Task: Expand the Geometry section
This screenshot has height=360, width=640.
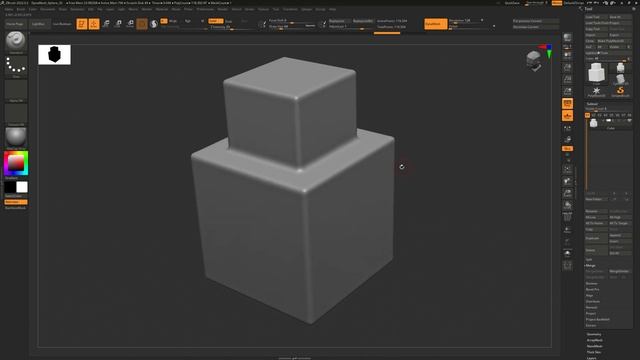Action: (594, 334)
